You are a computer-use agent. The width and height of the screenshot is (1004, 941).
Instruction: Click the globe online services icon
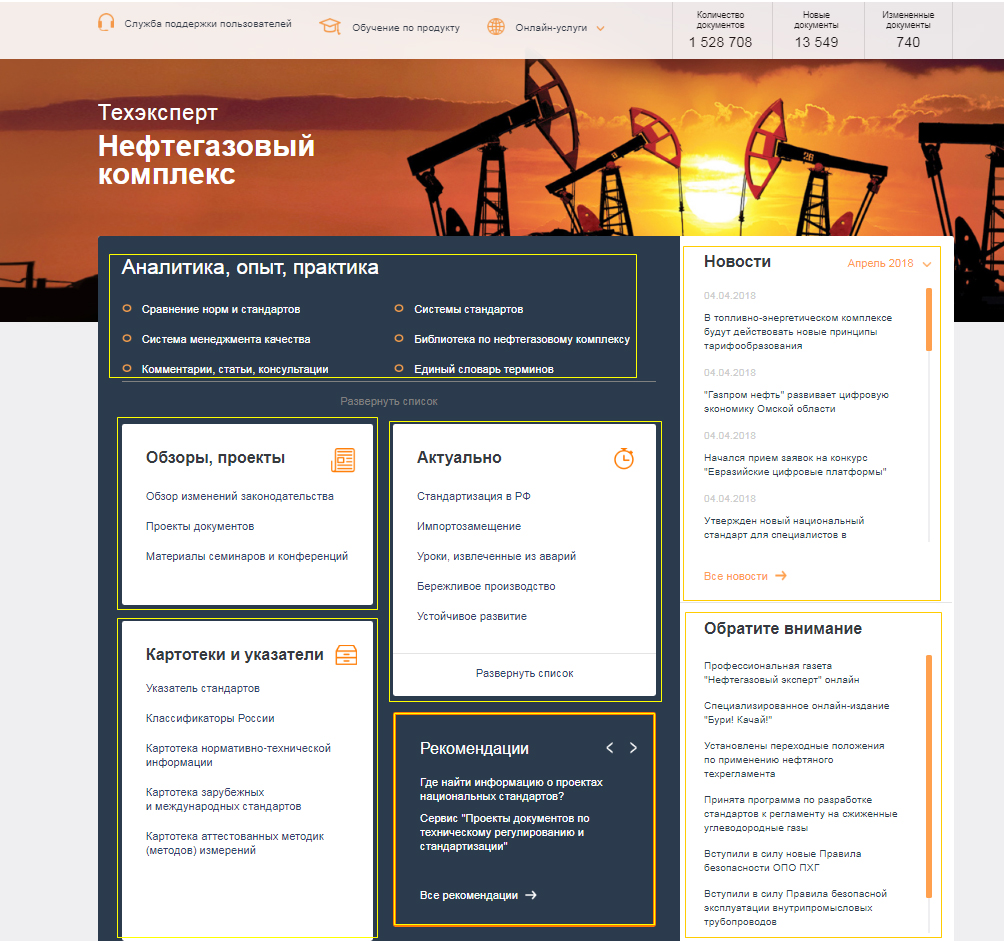[496, 27]
